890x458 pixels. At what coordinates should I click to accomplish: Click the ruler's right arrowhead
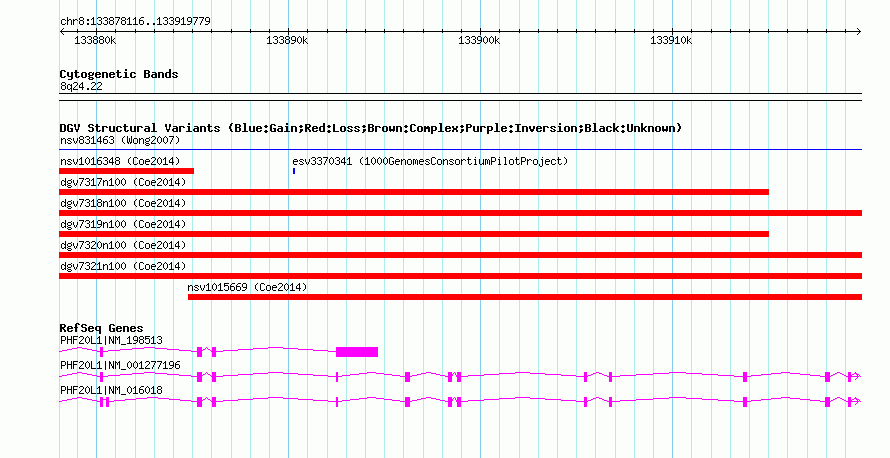click(x=859, y=31)
